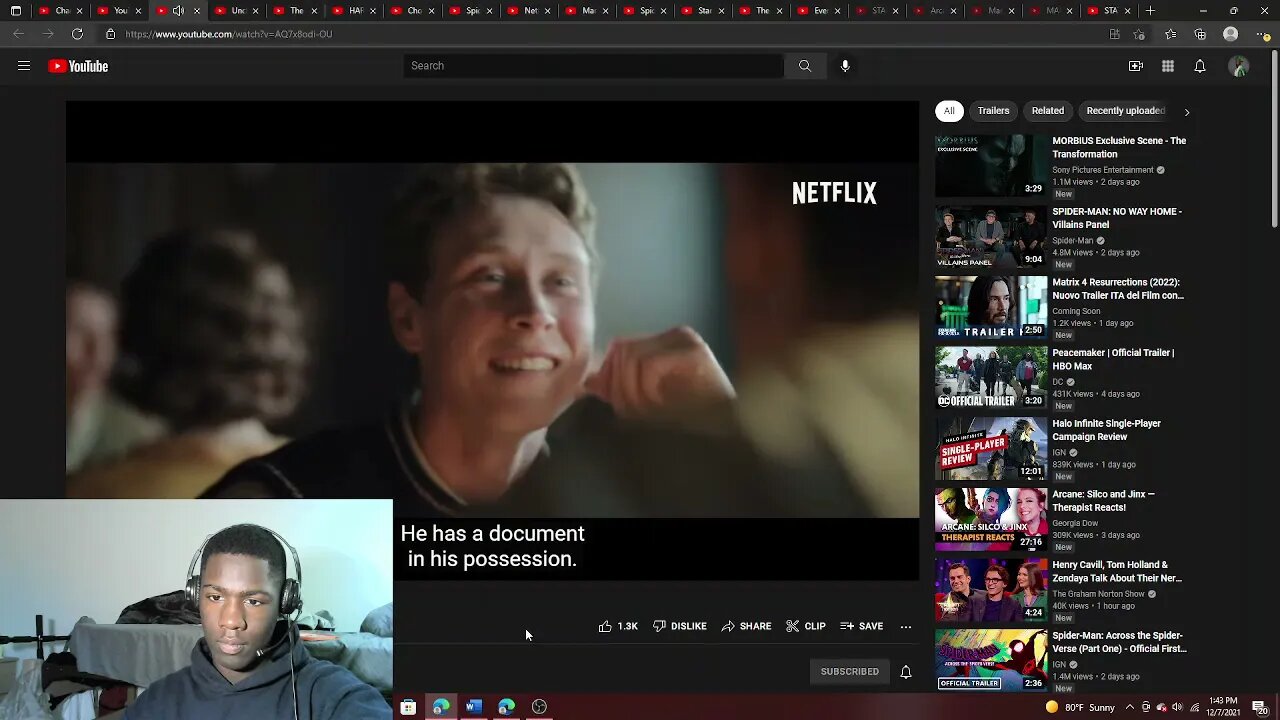The image size is (1280, 720).
Task: Open Spider-Man: Across the Spider-Verse trailer thumbnail
Action: (991, 660)
